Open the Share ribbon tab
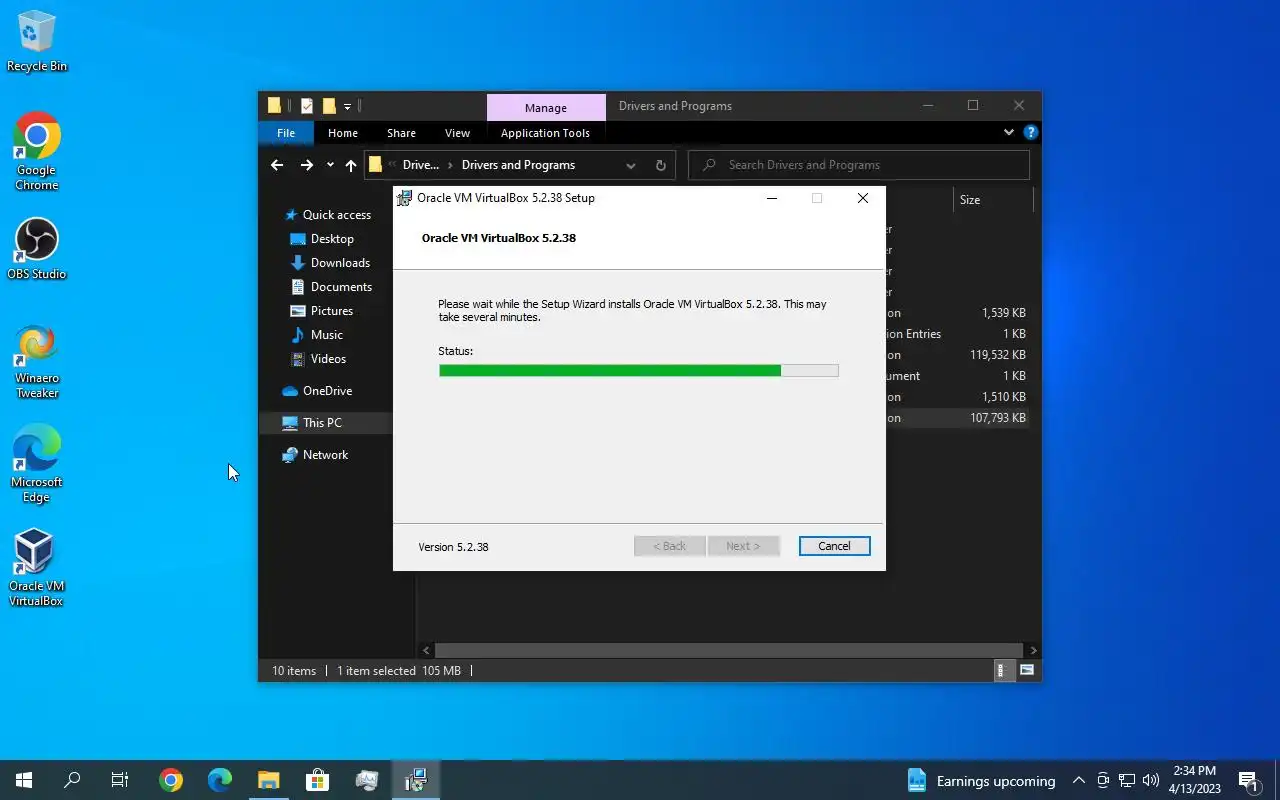This screenshot has height=800, width=1280. coord(401,133)
